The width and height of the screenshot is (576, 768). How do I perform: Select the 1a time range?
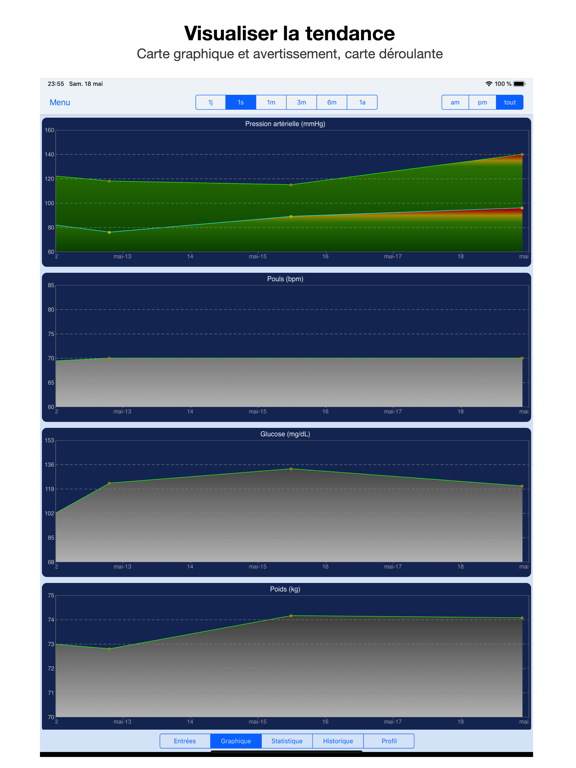362,102
